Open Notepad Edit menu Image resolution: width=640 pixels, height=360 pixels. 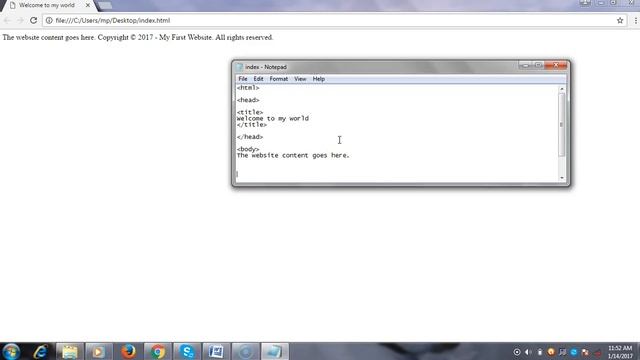tap(258, 79)
